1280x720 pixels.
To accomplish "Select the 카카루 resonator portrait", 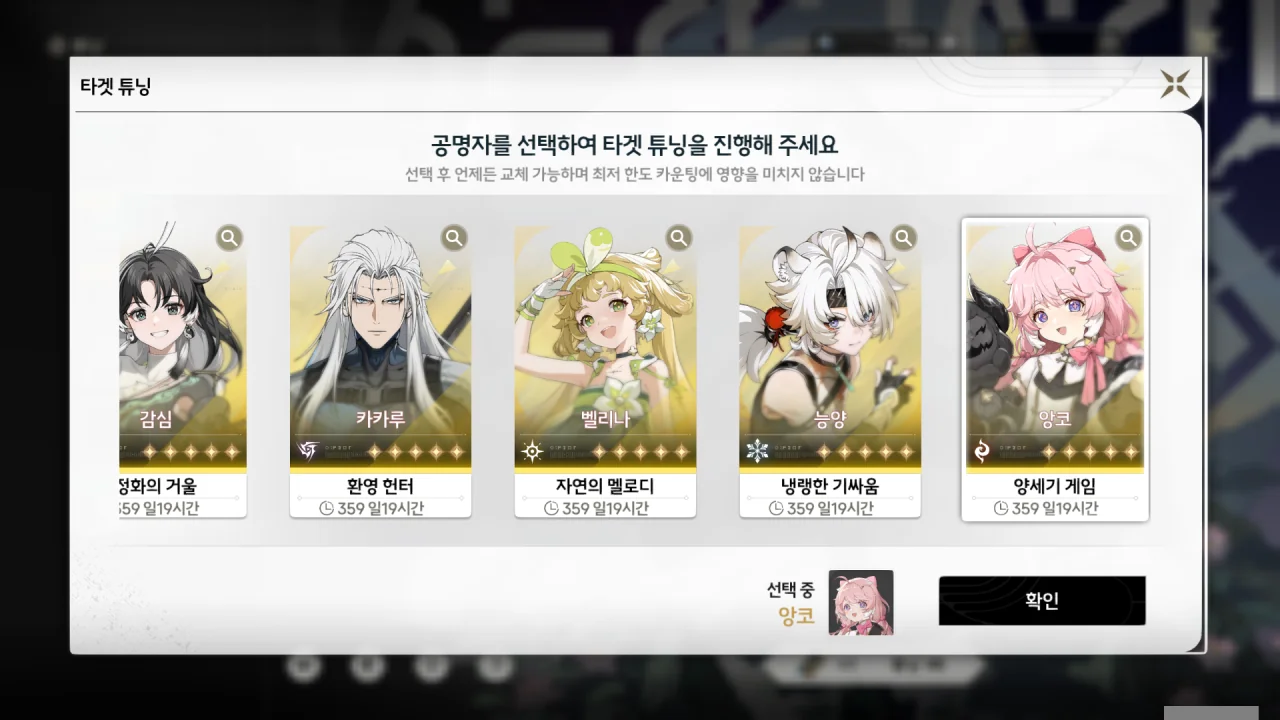I will click(x=380, y=346).
